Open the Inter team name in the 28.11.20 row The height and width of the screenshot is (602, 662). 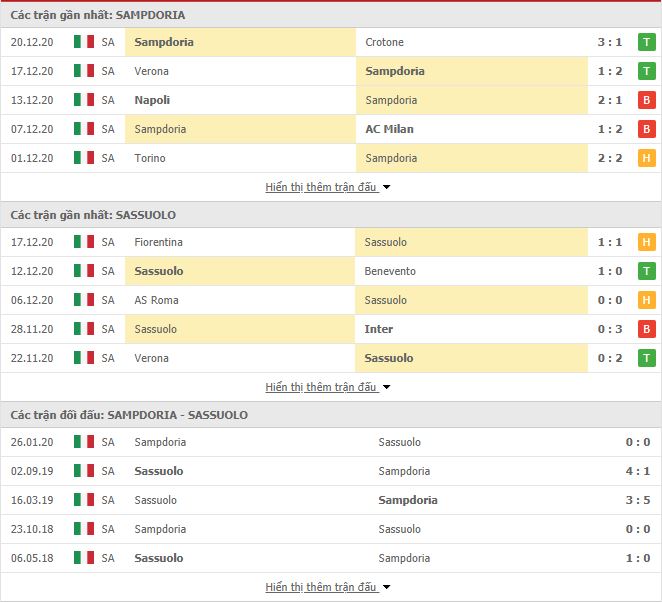pos(379,329)
